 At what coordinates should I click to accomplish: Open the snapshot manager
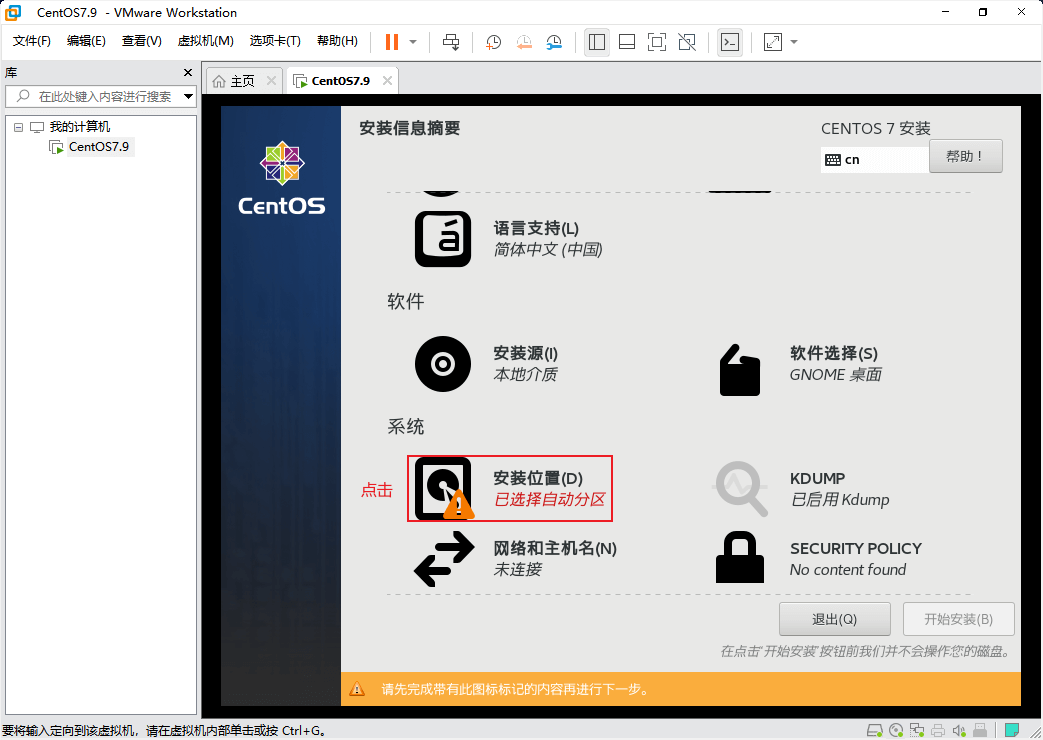(554, 43)
